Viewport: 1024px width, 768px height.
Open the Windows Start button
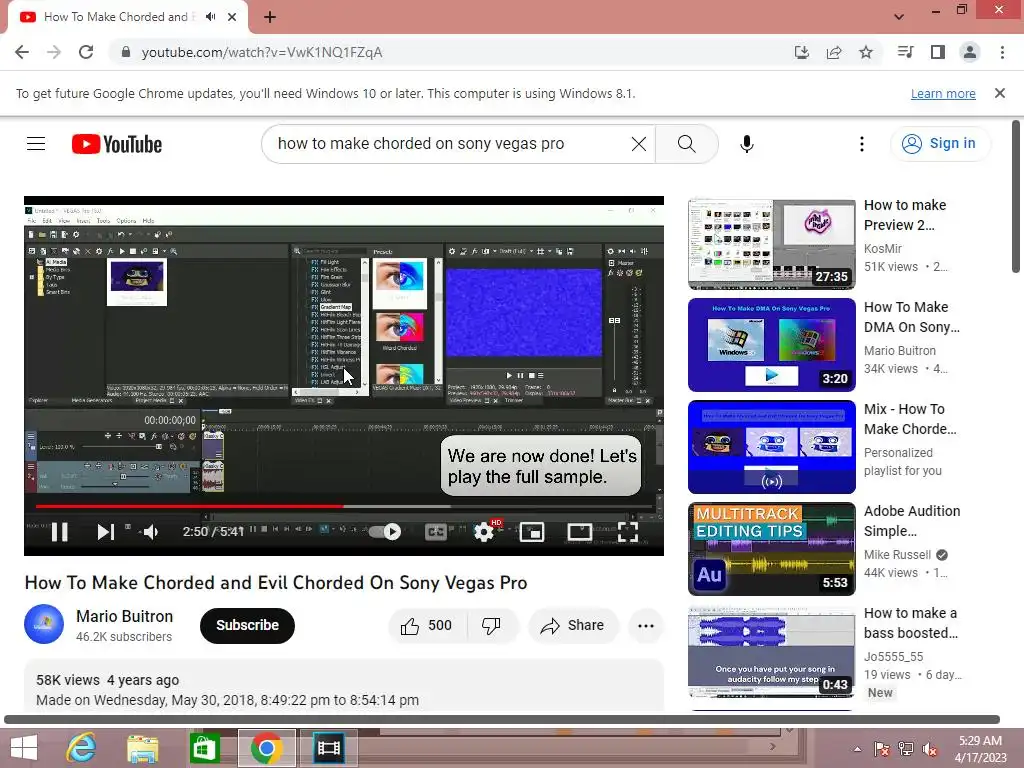pos(24,748)
